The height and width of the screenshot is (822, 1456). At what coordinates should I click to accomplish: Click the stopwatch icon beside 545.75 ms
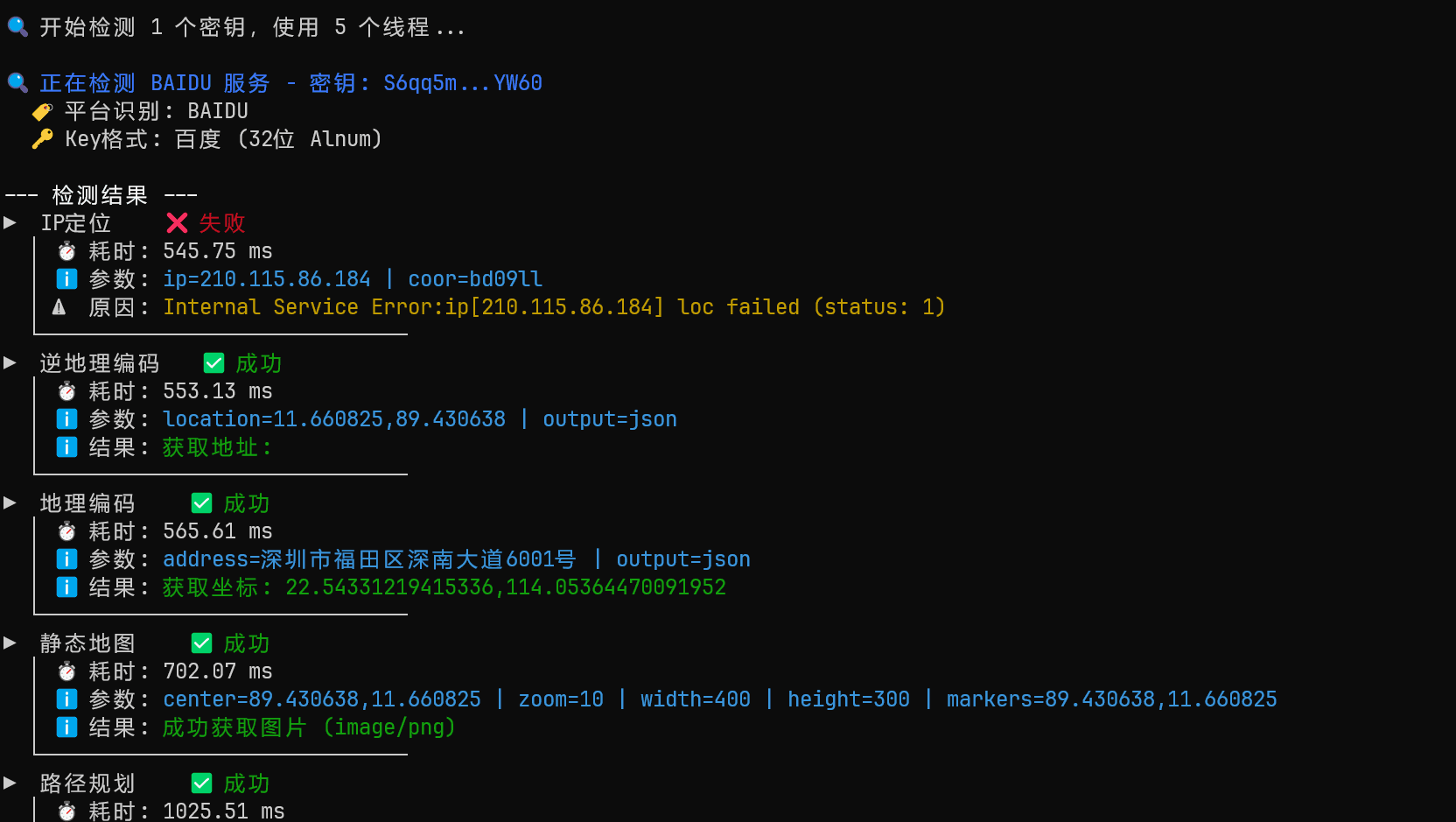point(66,252)
